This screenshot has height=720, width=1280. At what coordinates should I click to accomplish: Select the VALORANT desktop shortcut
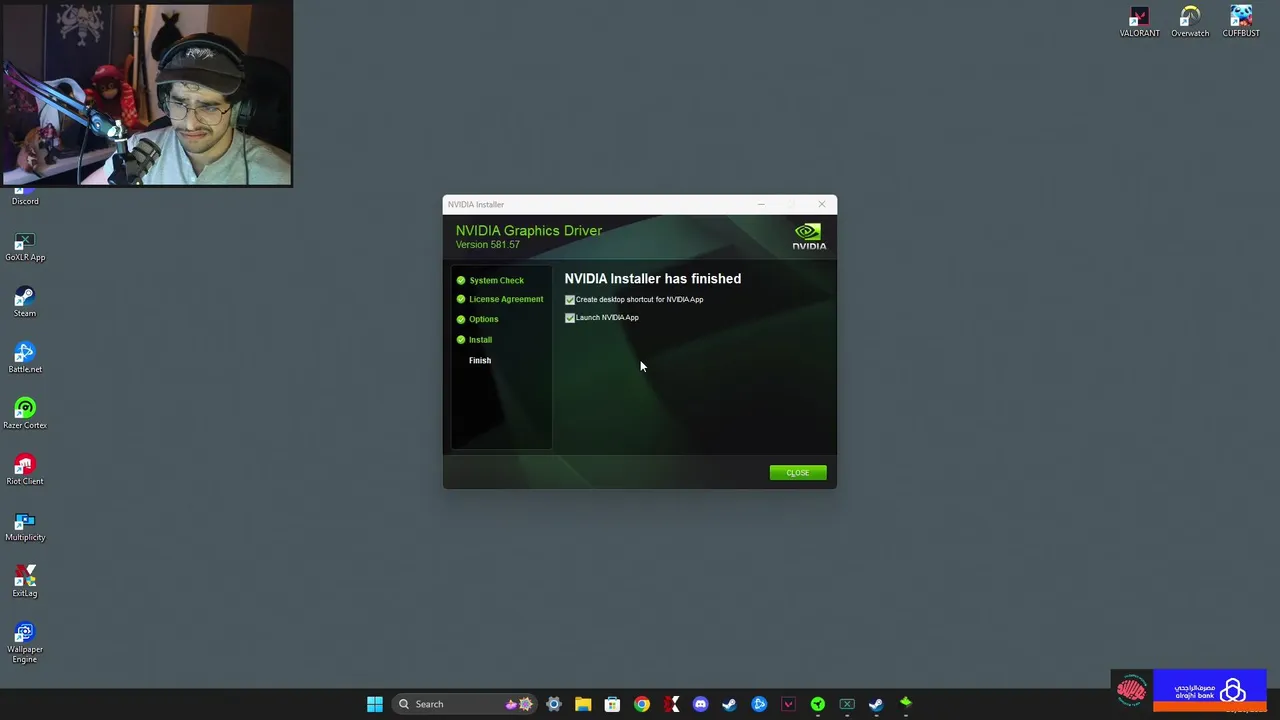[1140, 22]
